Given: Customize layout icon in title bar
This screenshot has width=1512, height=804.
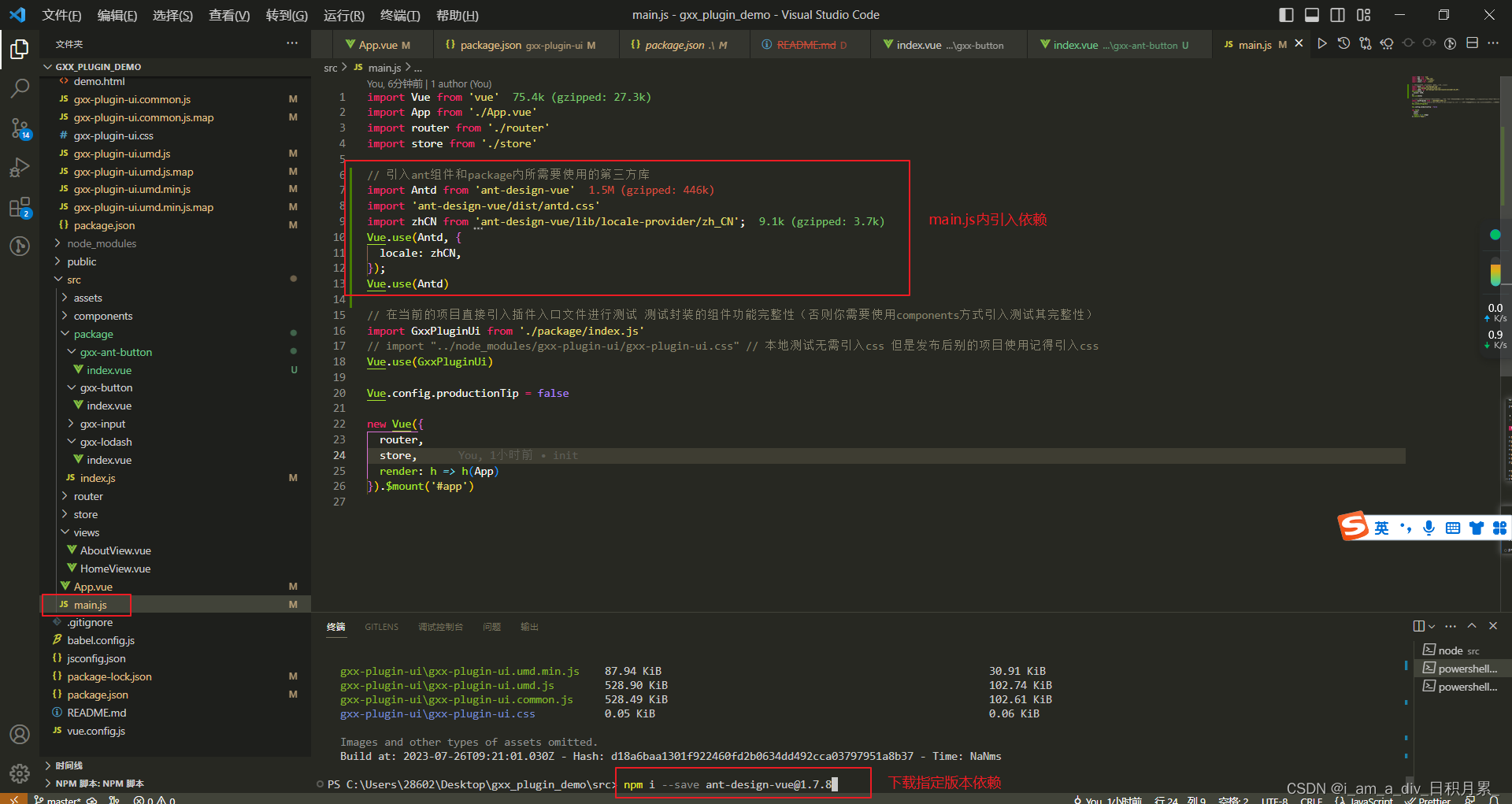Looking at the screenshot, I should 1364,15.
